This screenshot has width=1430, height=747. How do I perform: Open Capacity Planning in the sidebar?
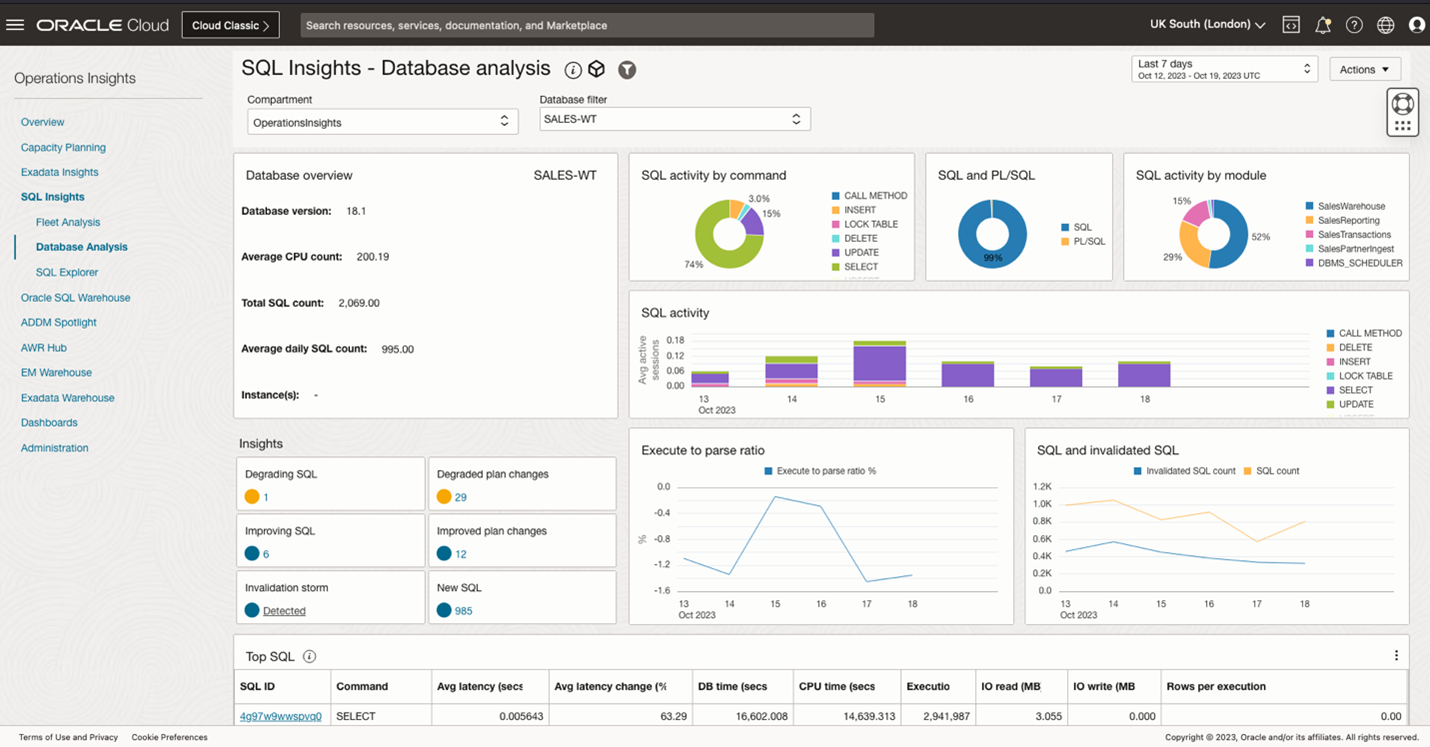point(63,147)
